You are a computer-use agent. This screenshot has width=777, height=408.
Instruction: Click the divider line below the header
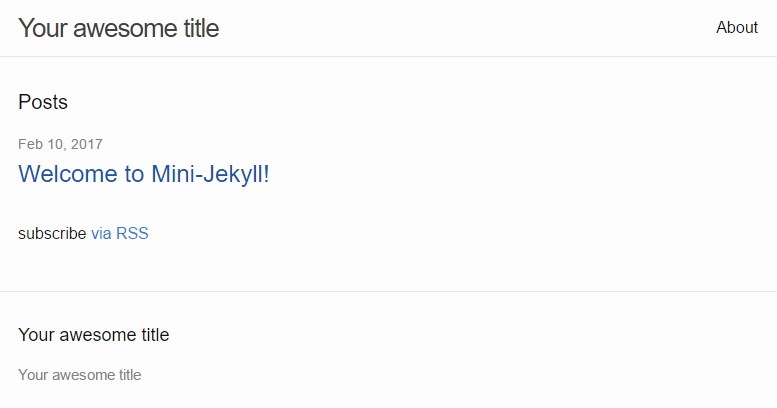388,57
